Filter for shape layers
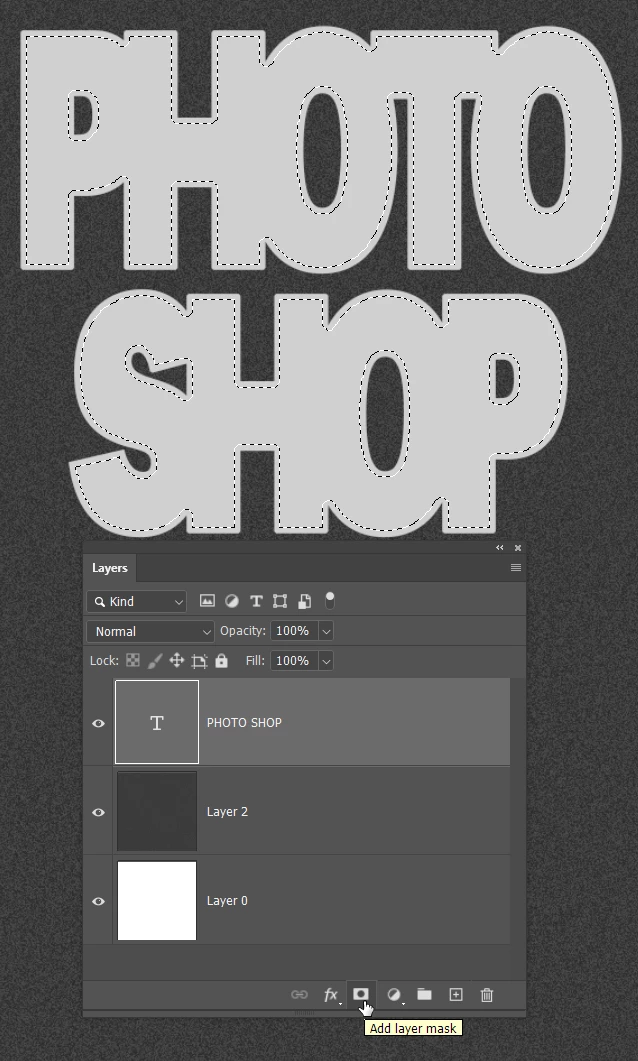Screen dimensions: 638x1061 click(x=279, y=601)
